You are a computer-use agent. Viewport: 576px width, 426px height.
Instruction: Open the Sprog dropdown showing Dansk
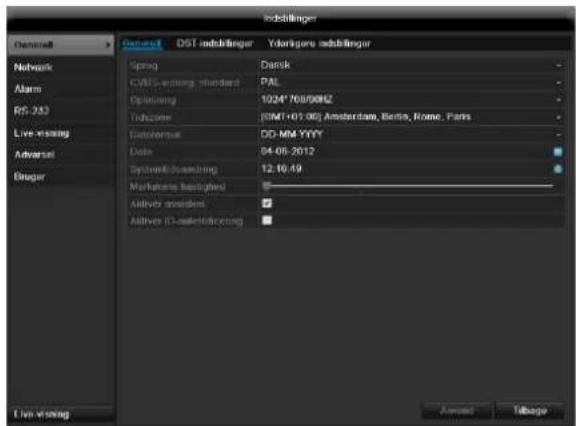click(411, 65)
